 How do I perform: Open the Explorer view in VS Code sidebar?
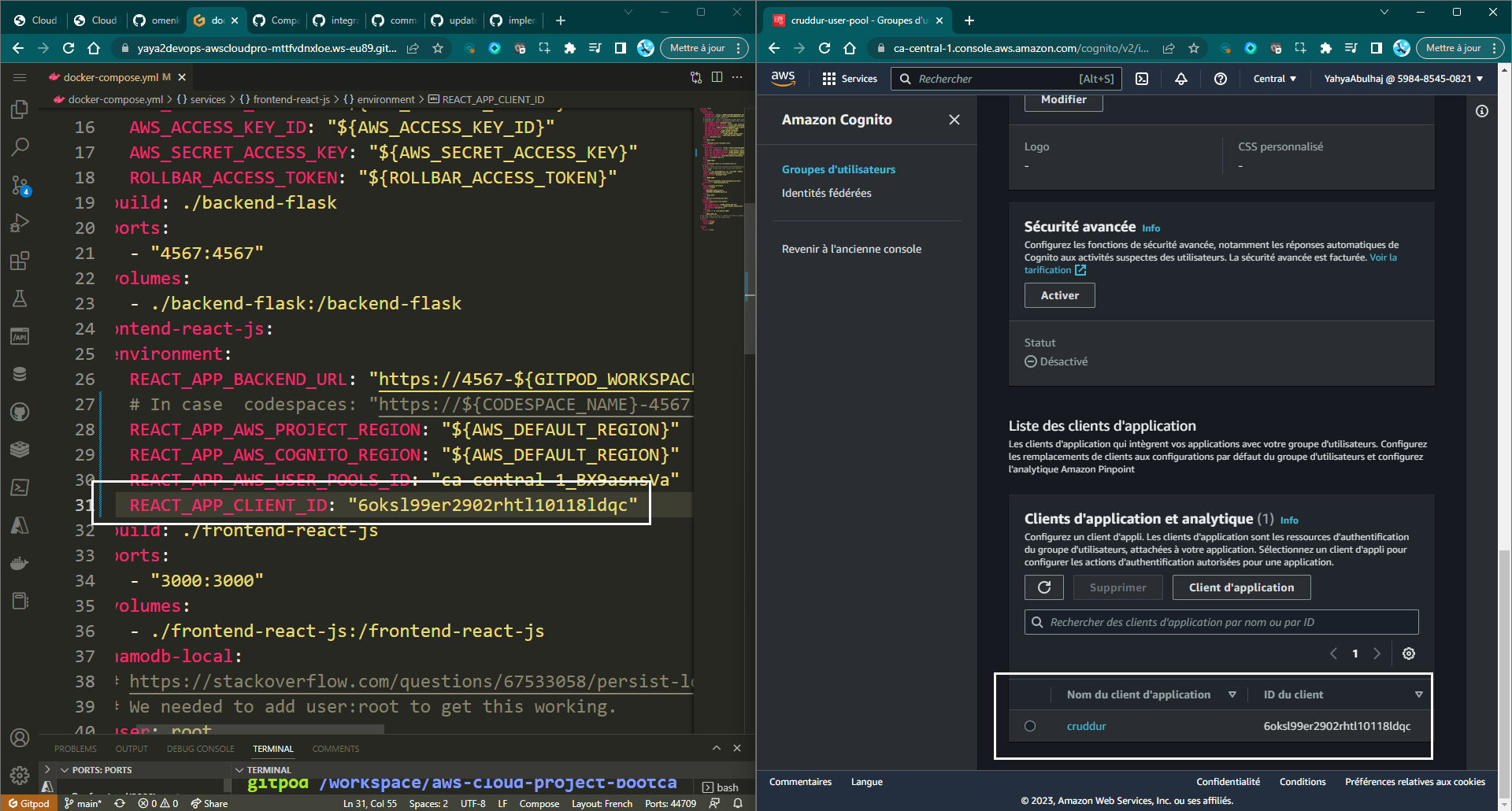(20, 109)
